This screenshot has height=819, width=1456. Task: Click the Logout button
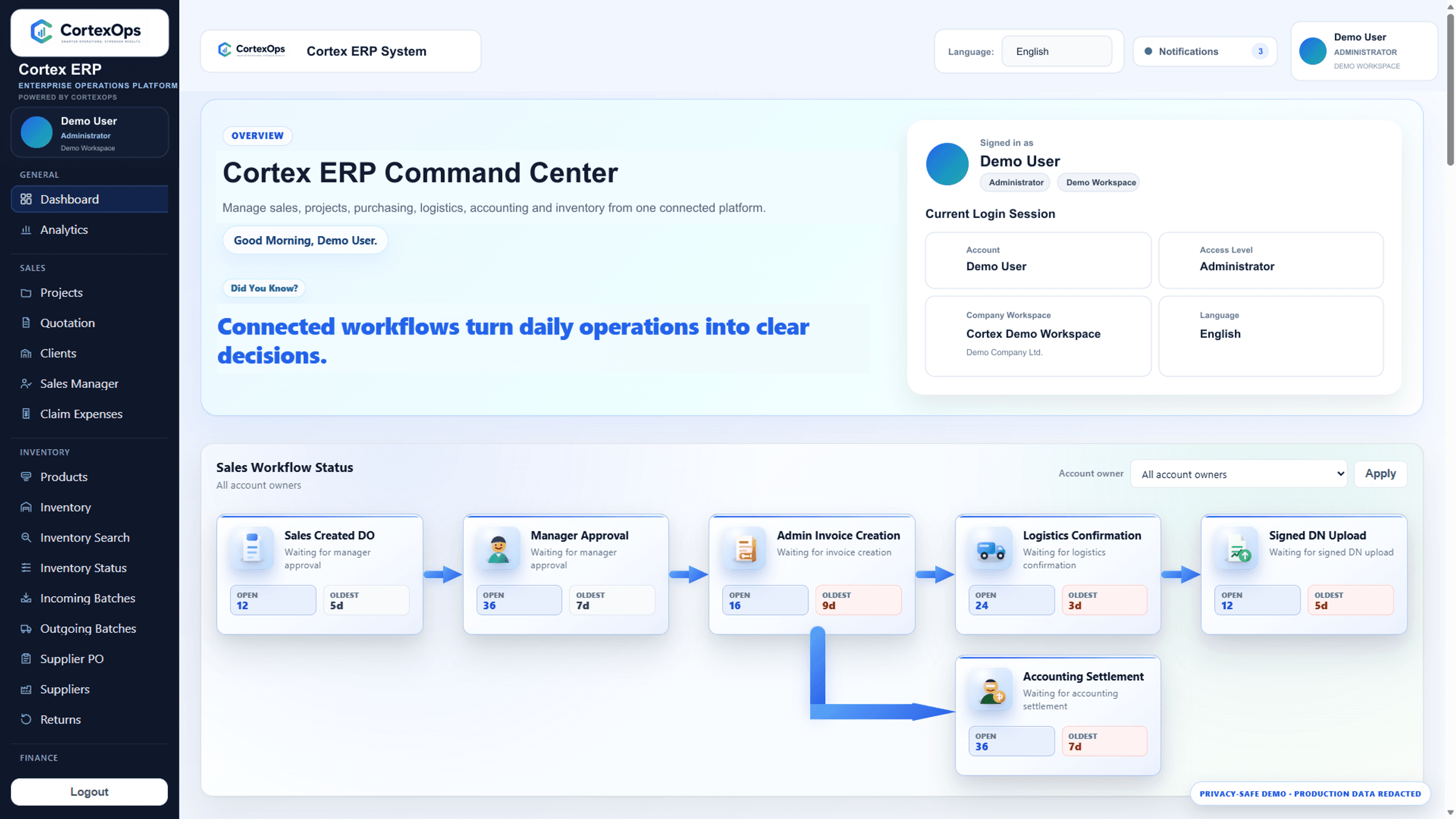click(89, 792)
